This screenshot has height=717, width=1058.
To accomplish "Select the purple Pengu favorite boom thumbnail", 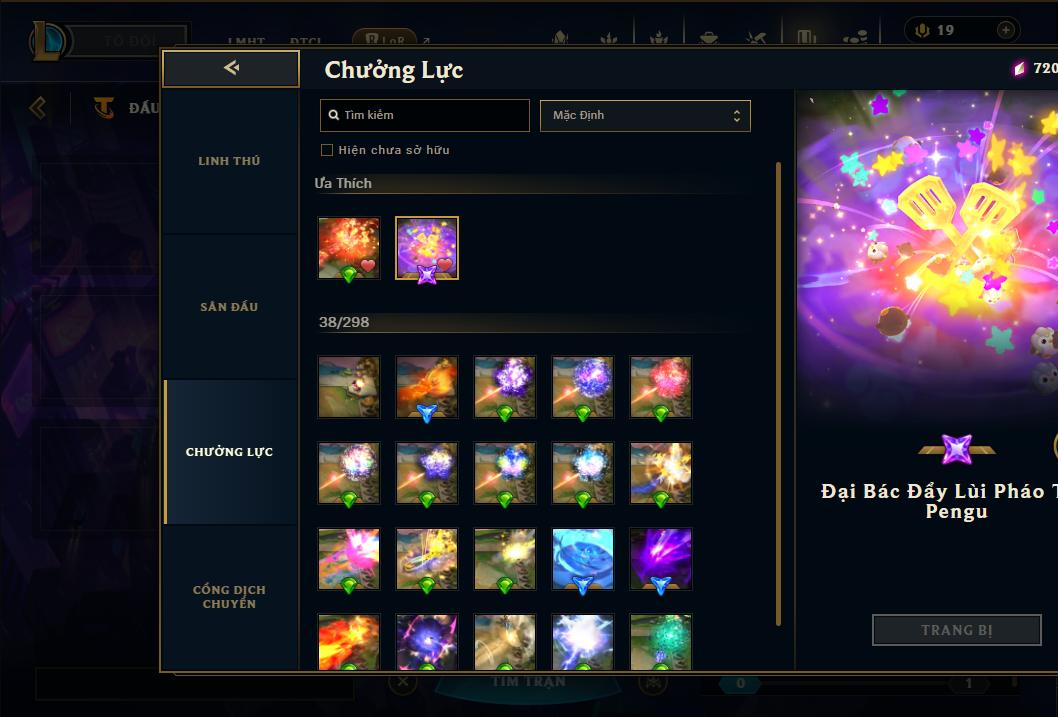I will 427,248.
